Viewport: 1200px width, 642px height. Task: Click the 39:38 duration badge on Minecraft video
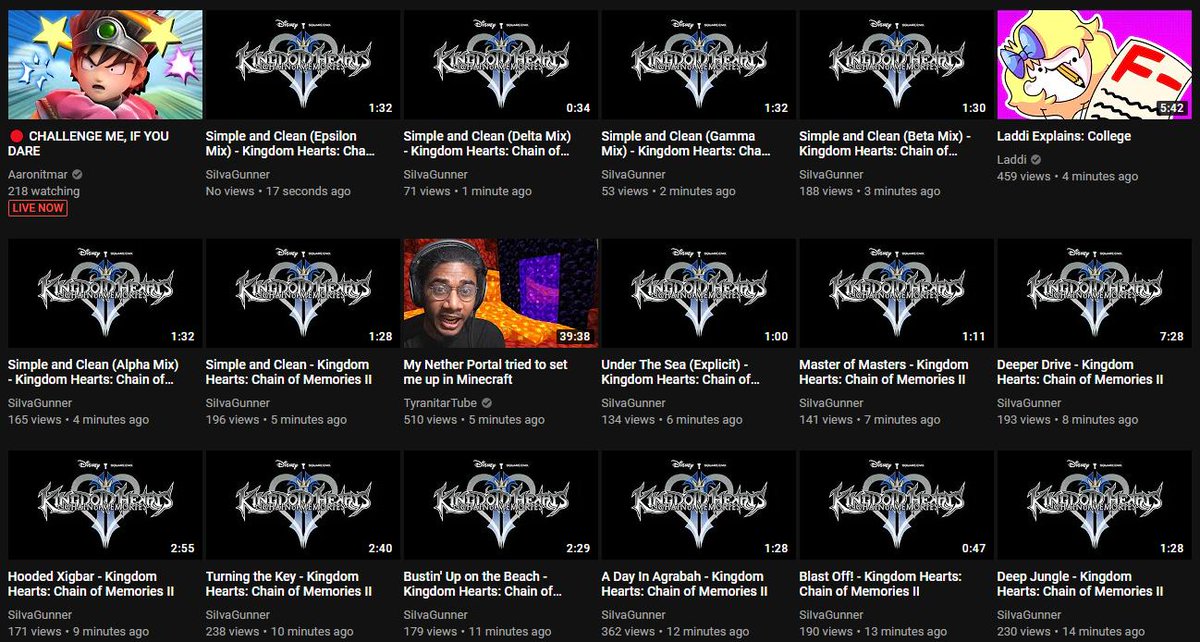pos(573,336)
